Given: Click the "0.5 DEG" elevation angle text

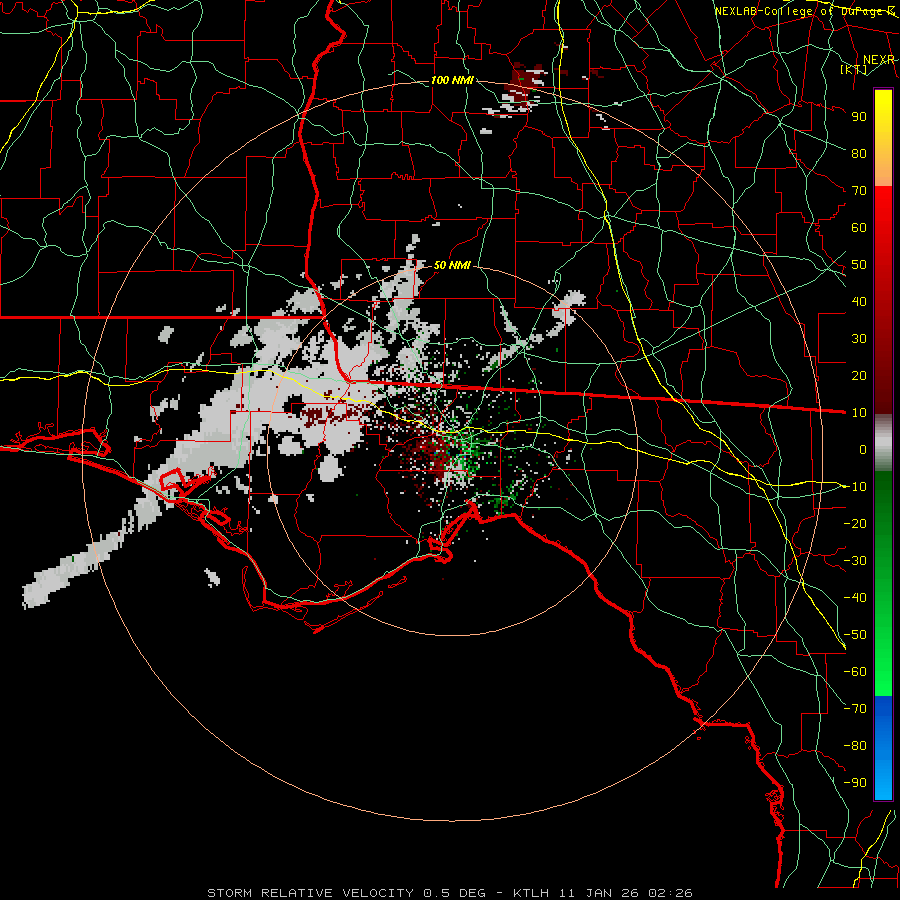Looking at the screenshot, I should [x=455, y=893].
